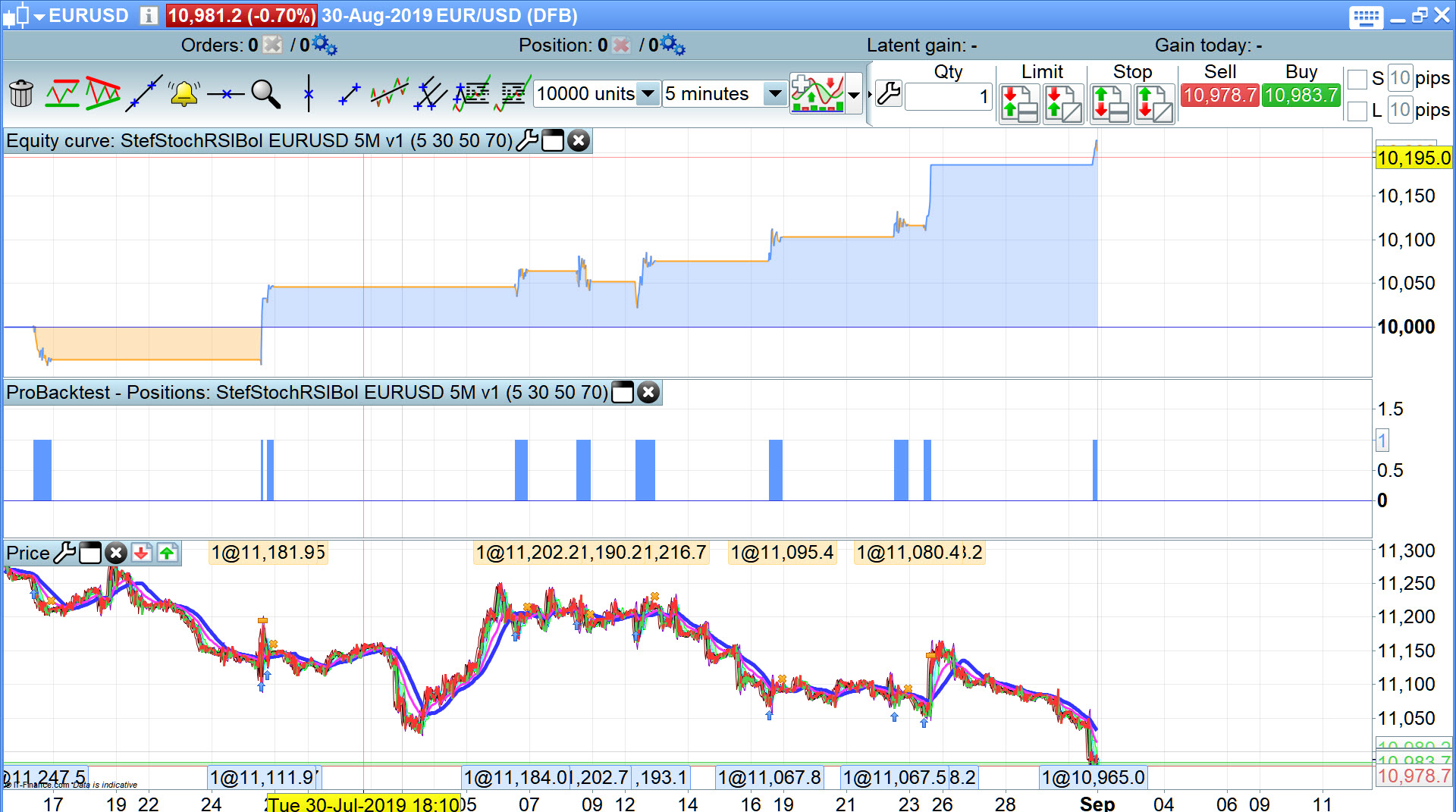
Task: Click the second Limit order icon
Action: [1063, 104]
